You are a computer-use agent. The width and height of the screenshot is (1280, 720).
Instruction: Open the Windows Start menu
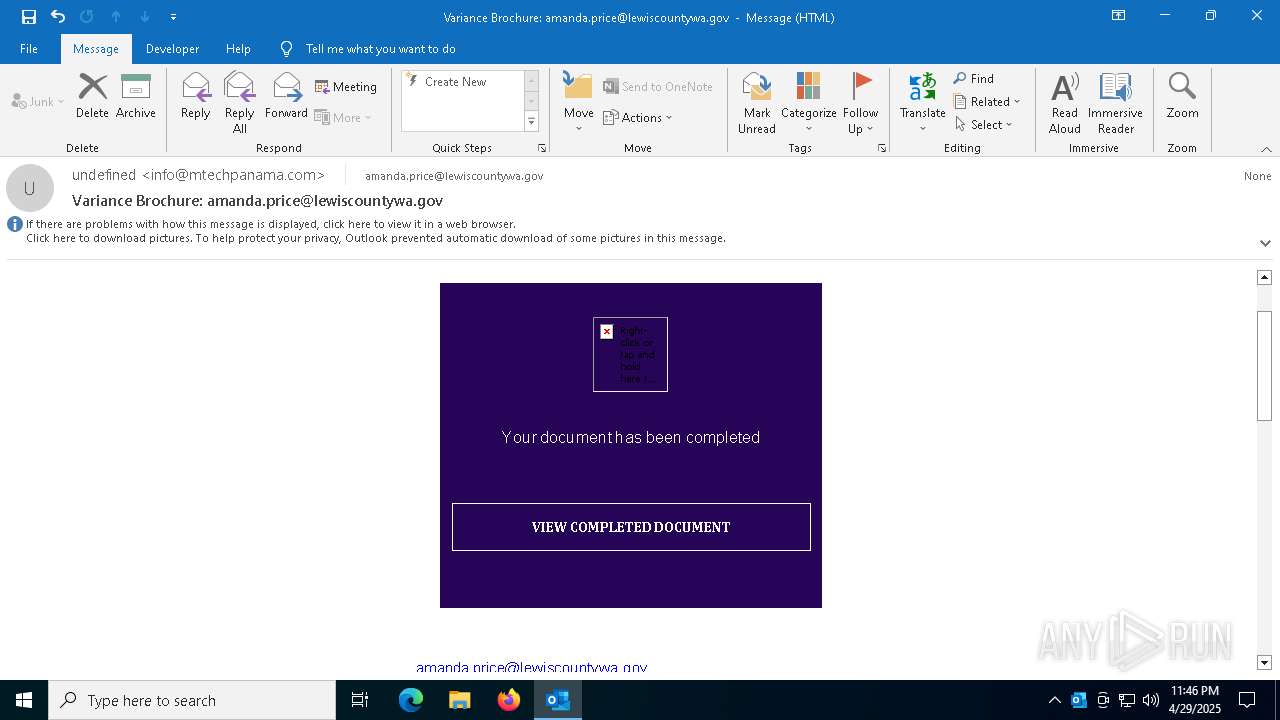[x=24, y=700]
